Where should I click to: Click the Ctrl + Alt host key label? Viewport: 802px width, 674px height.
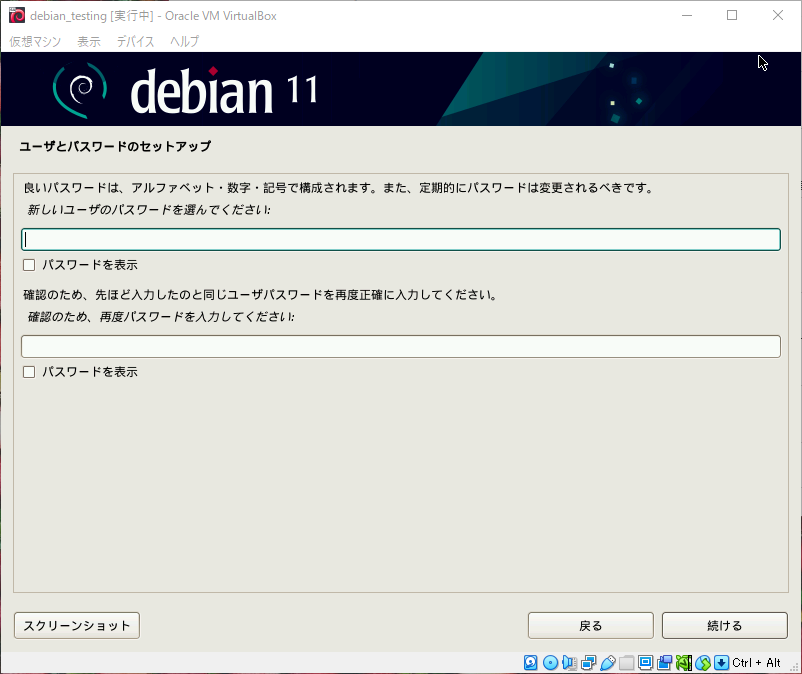756,663
